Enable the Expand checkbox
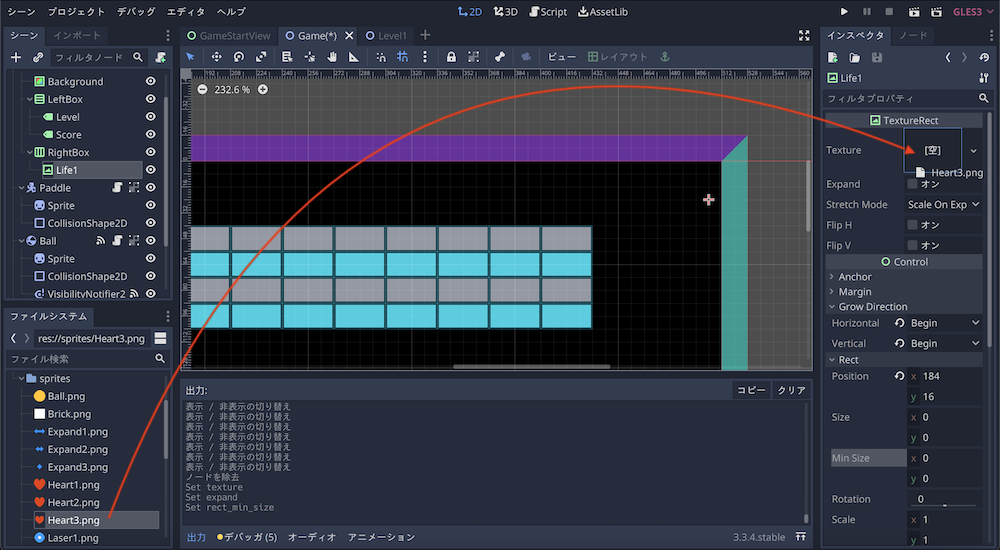The height and width of the screenshot is (550, 1000). [x=913, y=184]
